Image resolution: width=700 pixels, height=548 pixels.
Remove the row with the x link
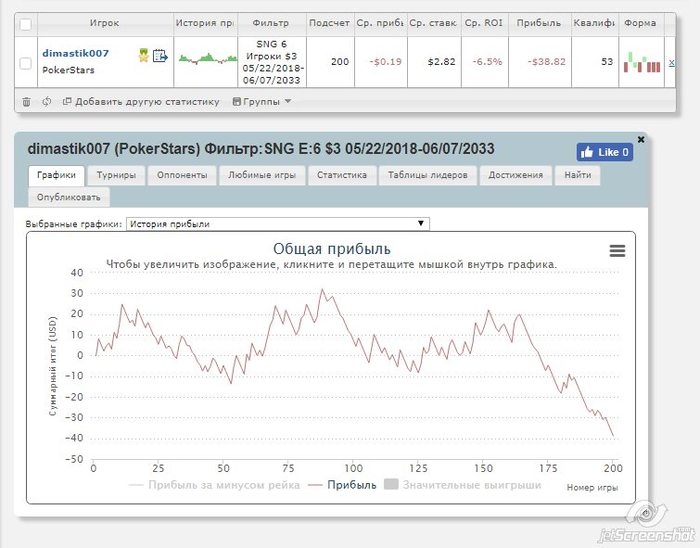click(x=671, y=63)
